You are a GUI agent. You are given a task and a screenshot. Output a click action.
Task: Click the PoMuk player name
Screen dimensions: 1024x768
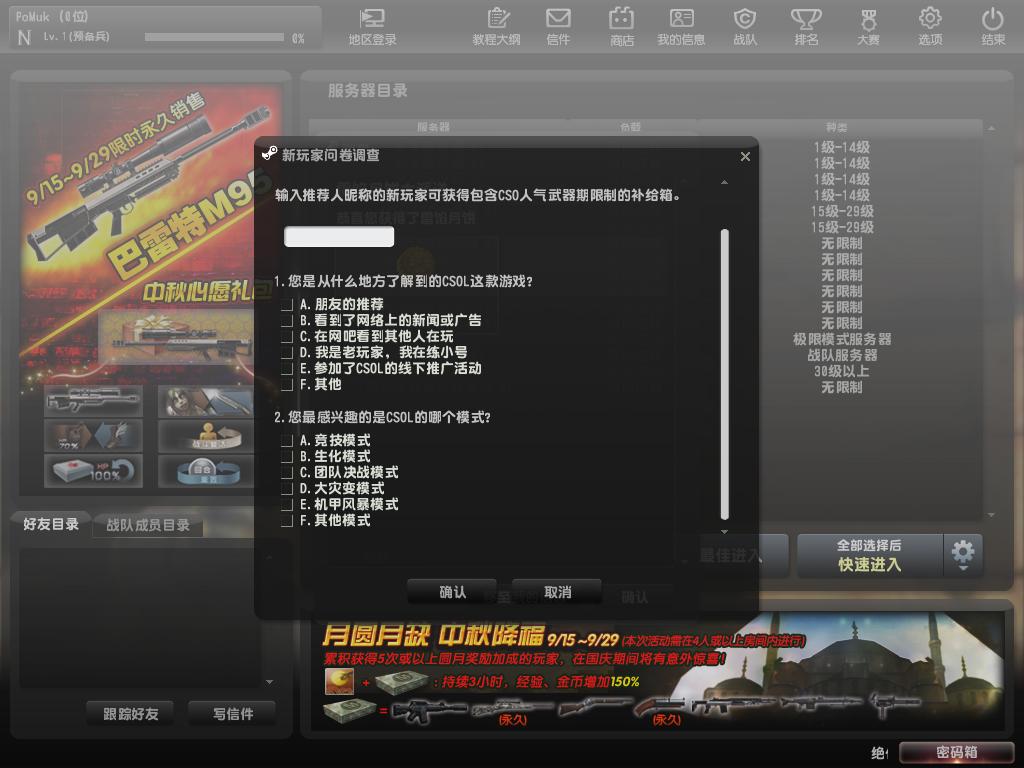(33, 16)
